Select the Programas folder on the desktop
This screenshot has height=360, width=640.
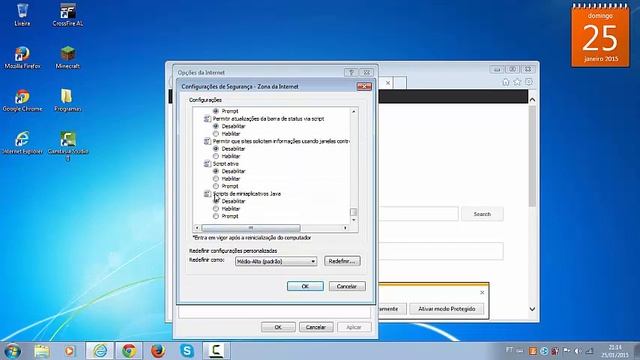point(68,100)
